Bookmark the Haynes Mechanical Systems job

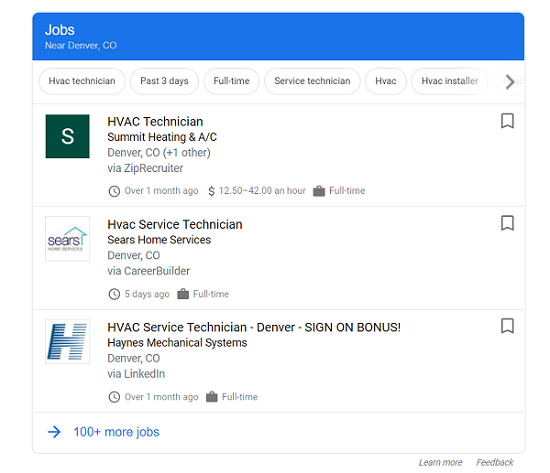[507, 326]
